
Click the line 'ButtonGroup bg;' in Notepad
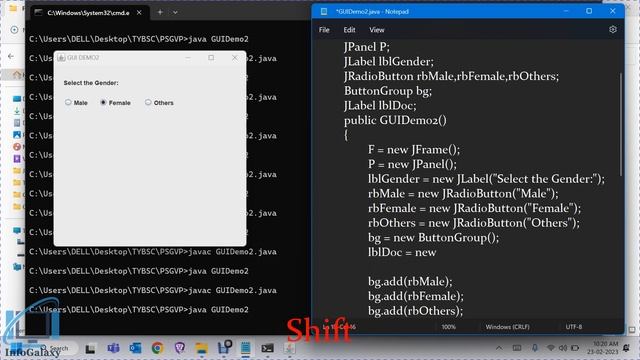[x=388, y=91]
